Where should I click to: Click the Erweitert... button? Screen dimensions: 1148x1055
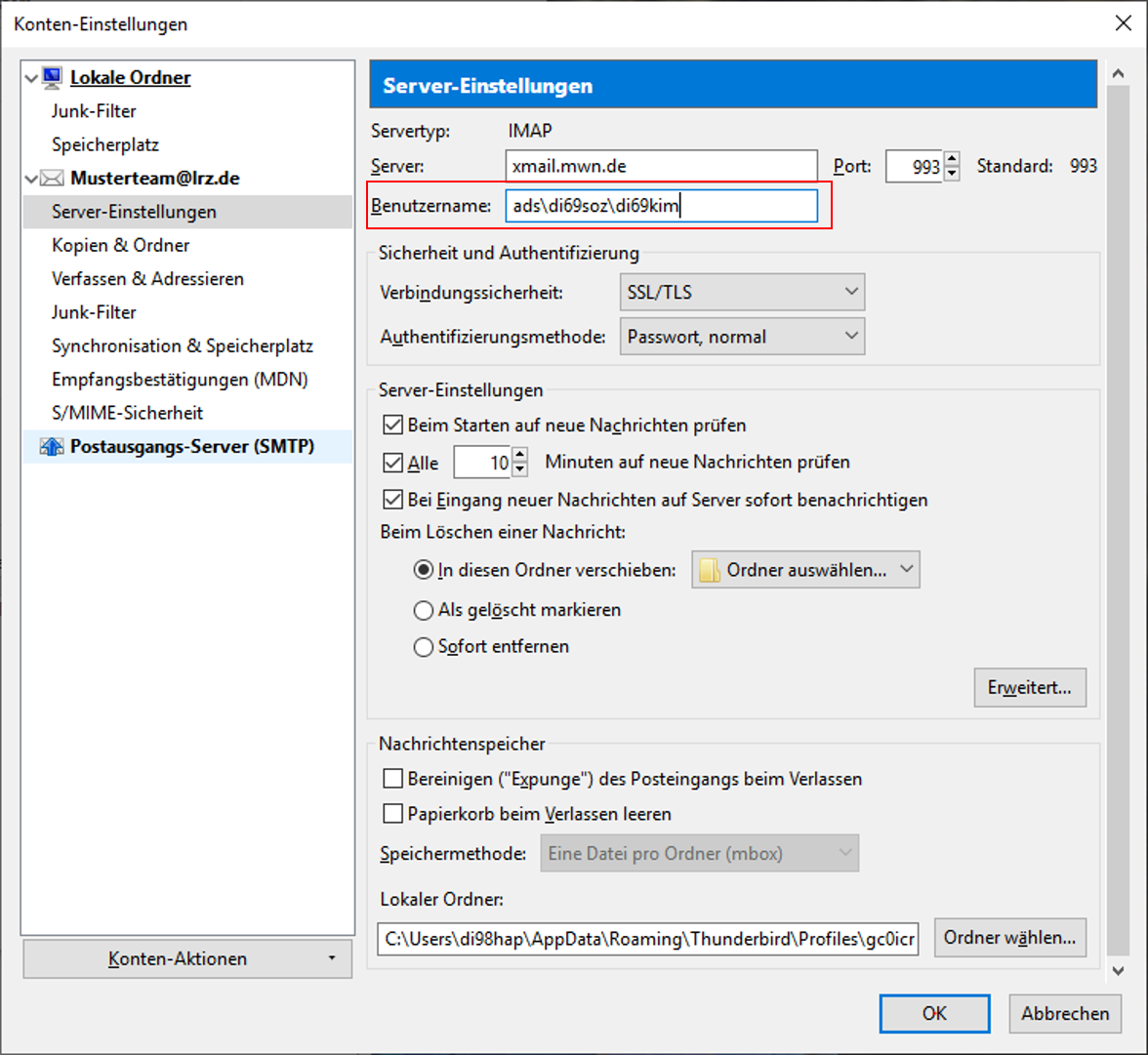click(x=1030, y=687)
